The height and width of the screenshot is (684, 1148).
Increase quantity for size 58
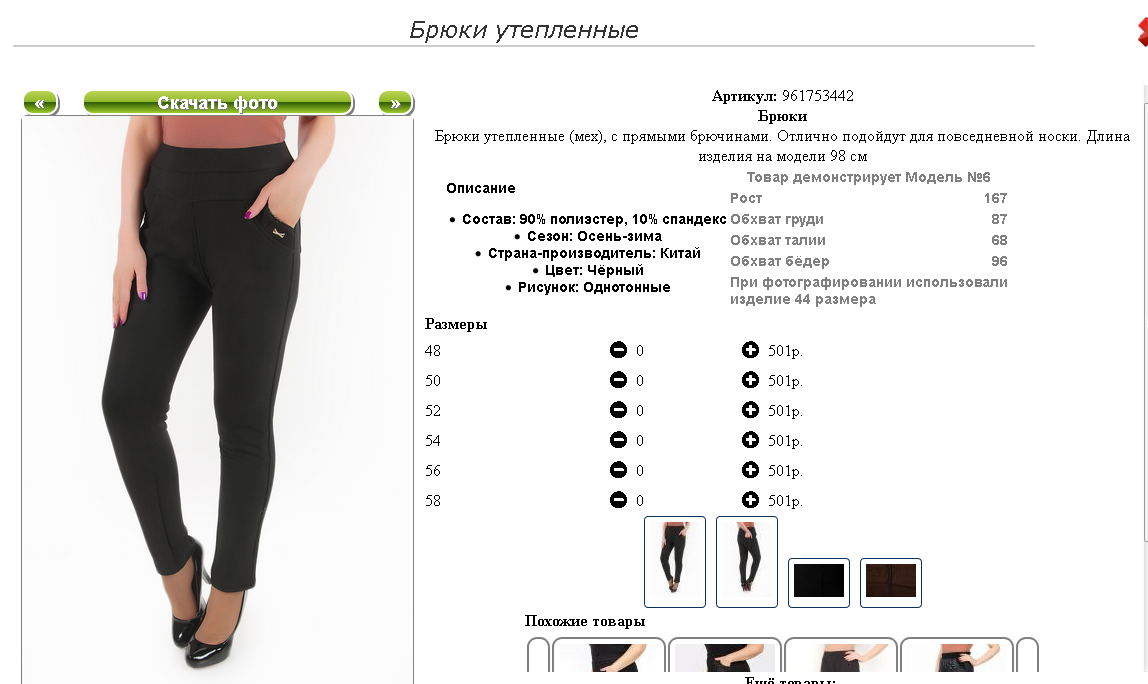click(750, 500)
